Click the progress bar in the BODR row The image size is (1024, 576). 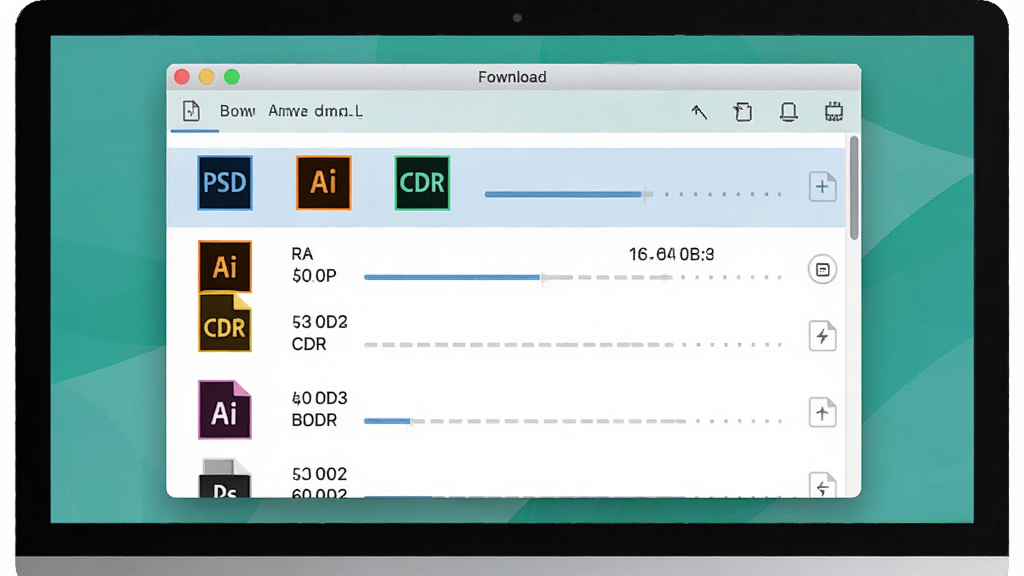573,421
